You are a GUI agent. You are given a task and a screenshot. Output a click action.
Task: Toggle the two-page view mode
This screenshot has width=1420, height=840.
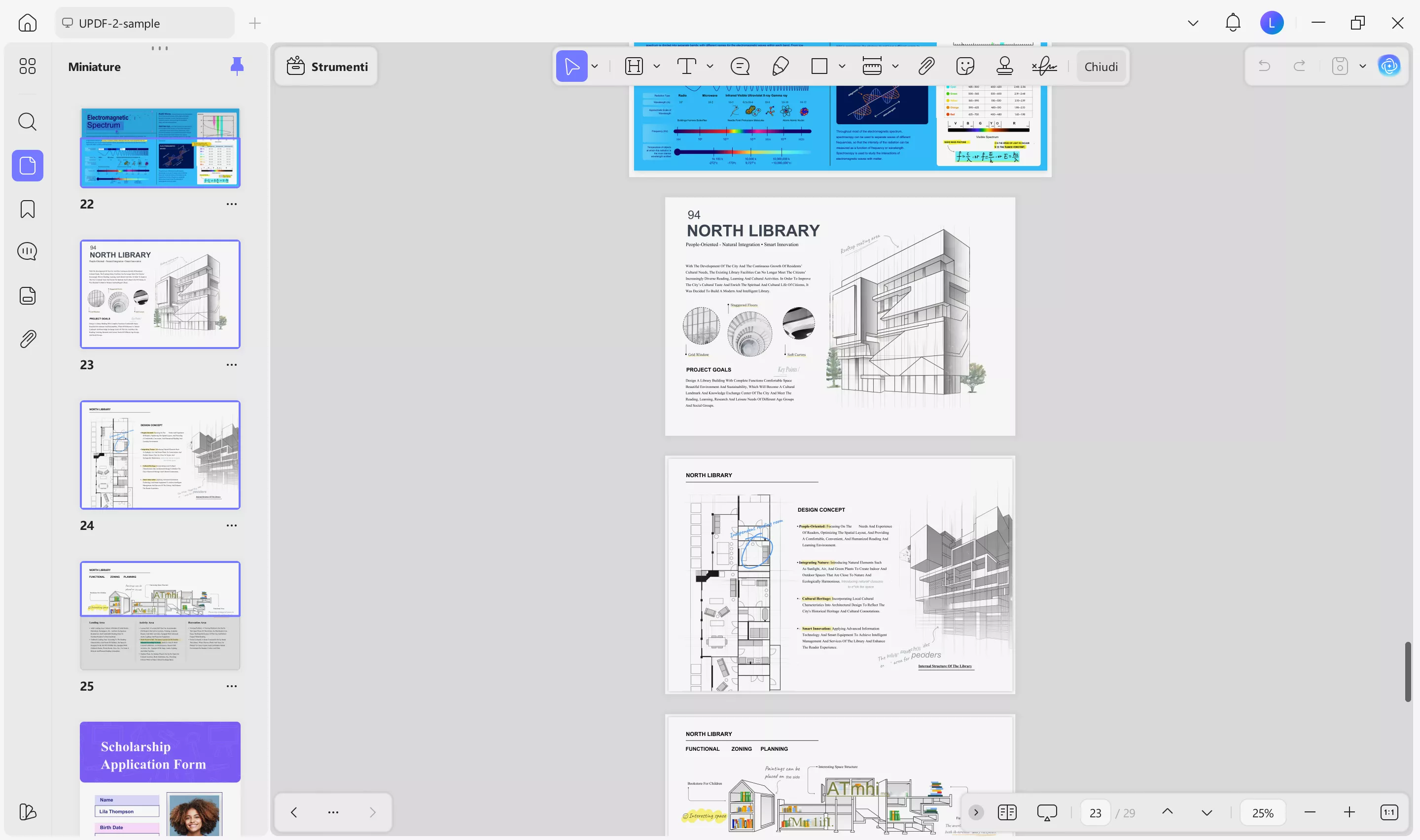pyautogui.click(x=1007, y=812)
